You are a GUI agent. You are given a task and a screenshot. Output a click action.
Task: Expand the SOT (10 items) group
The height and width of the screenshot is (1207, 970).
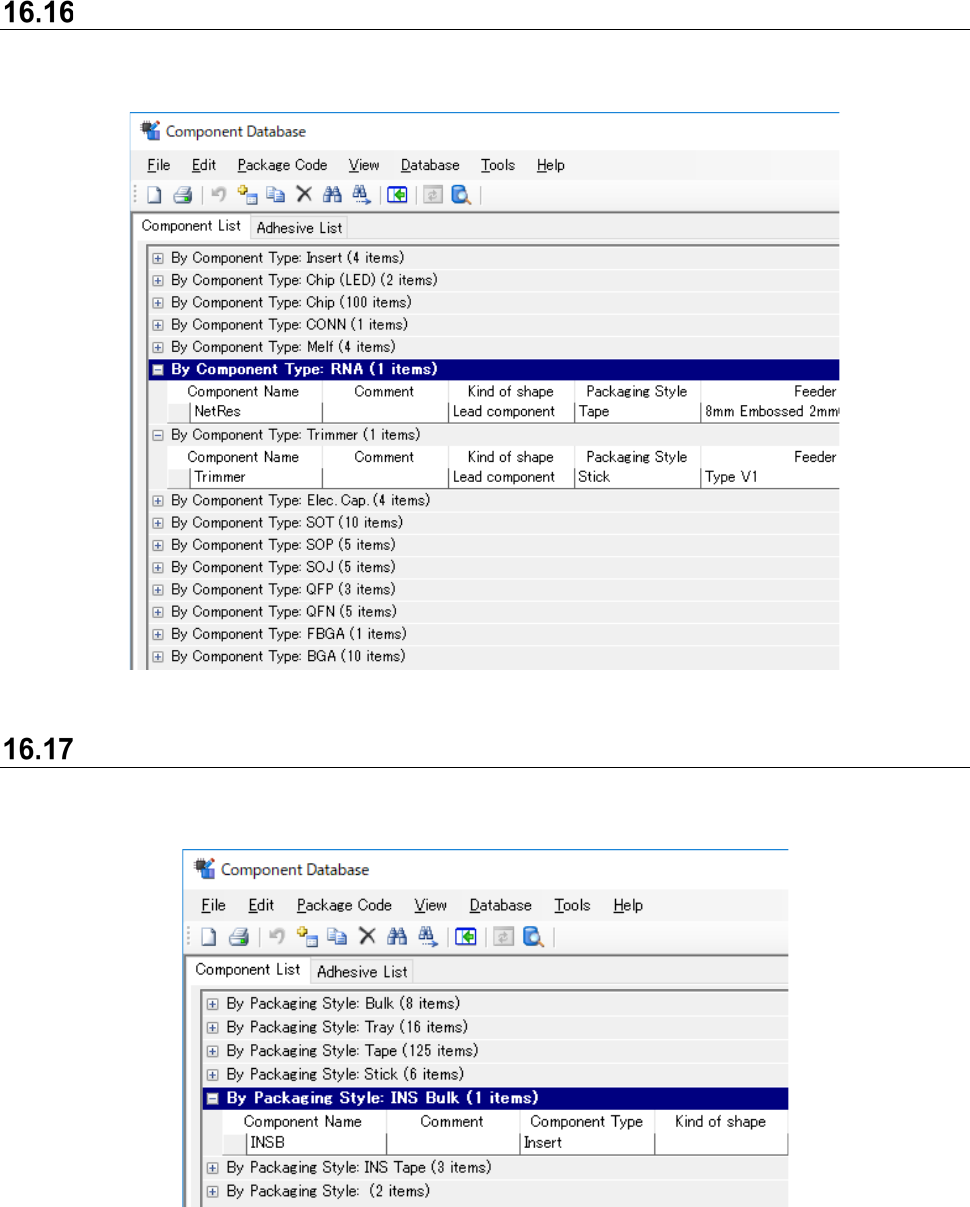coord(157,522)
